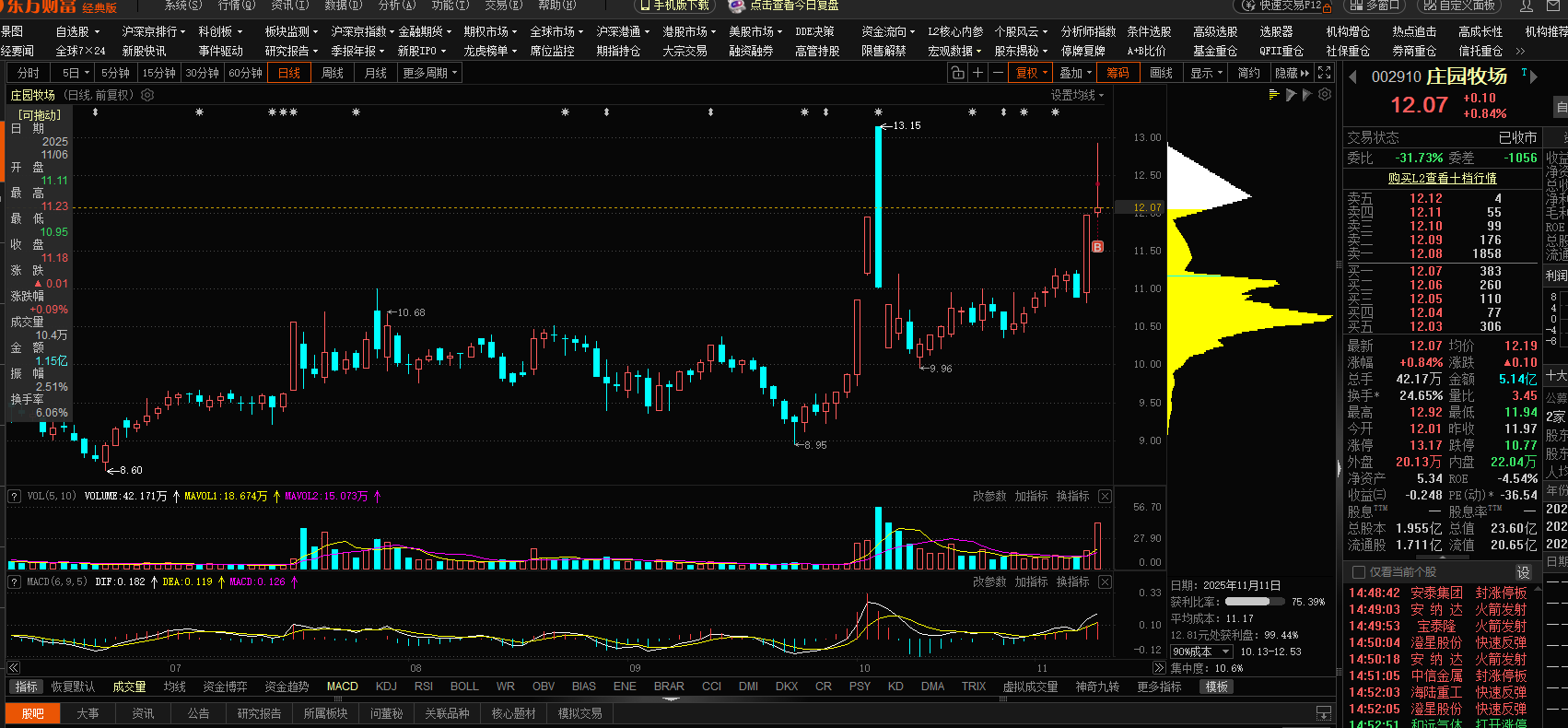Open 叠加 overlay dropdown

pos(1075,73)
